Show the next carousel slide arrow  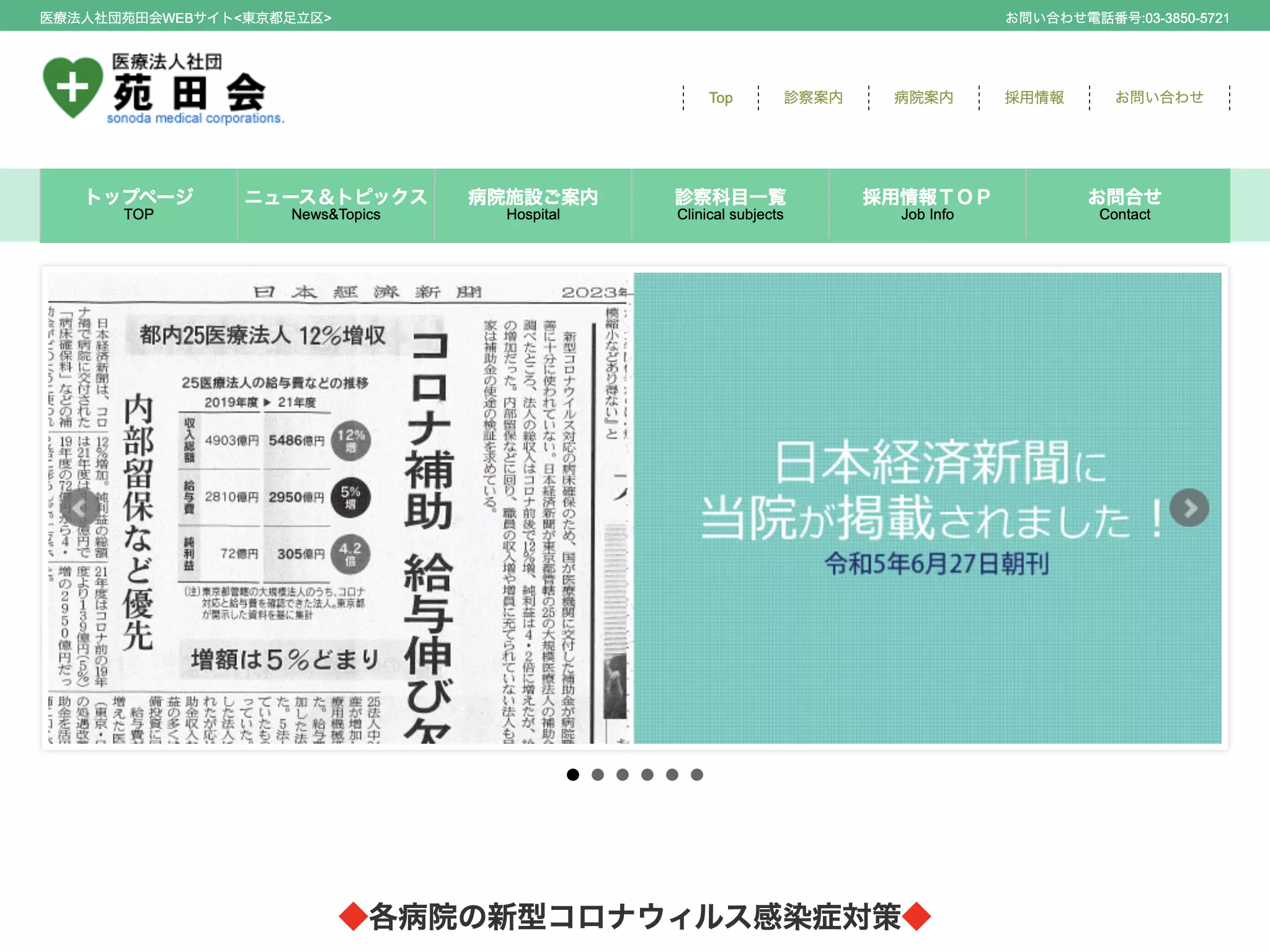(x=1189, y=508)
